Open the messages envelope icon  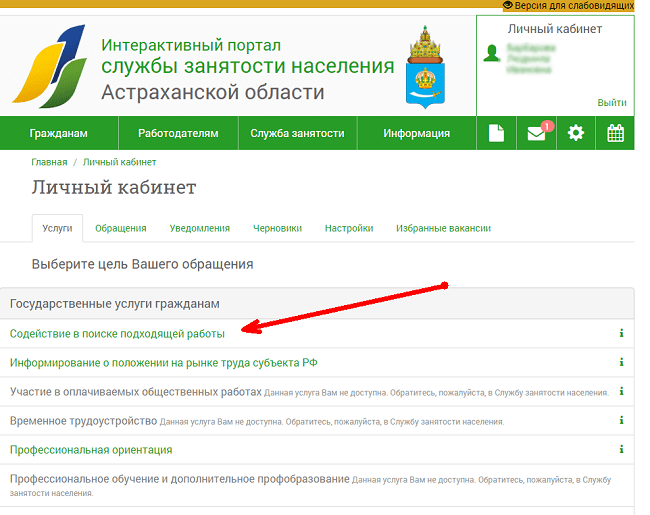click(x=536, y=134)
